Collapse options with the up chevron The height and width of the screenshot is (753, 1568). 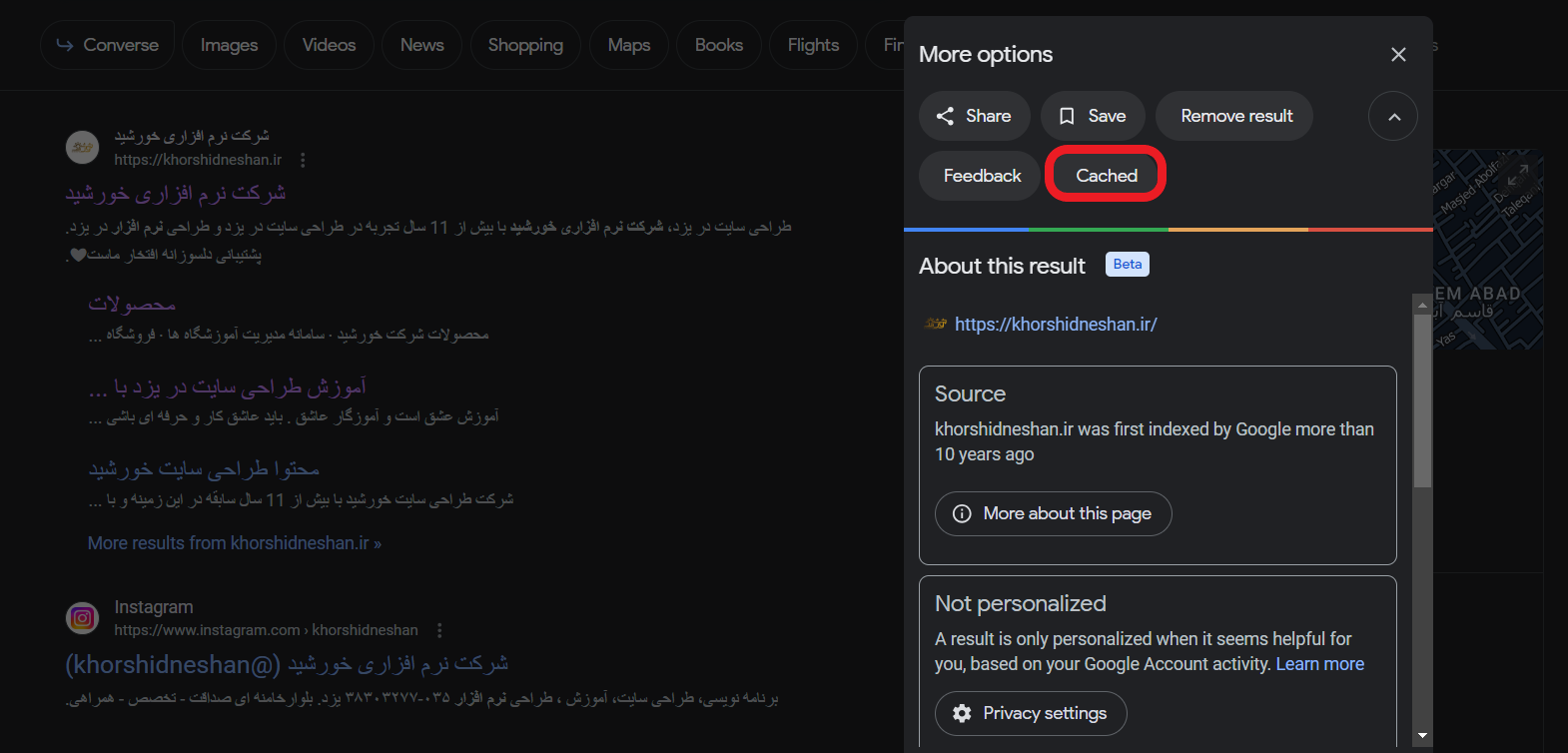click(1393, 117)
